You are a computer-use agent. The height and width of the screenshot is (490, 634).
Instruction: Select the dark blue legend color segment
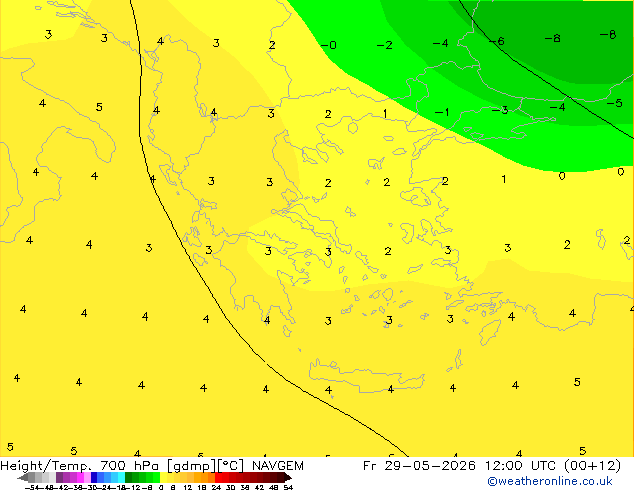94,477
